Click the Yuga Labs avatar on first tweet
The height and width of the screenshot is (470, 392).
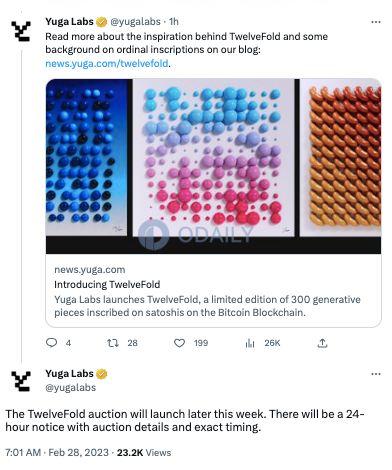coord(21,31)
